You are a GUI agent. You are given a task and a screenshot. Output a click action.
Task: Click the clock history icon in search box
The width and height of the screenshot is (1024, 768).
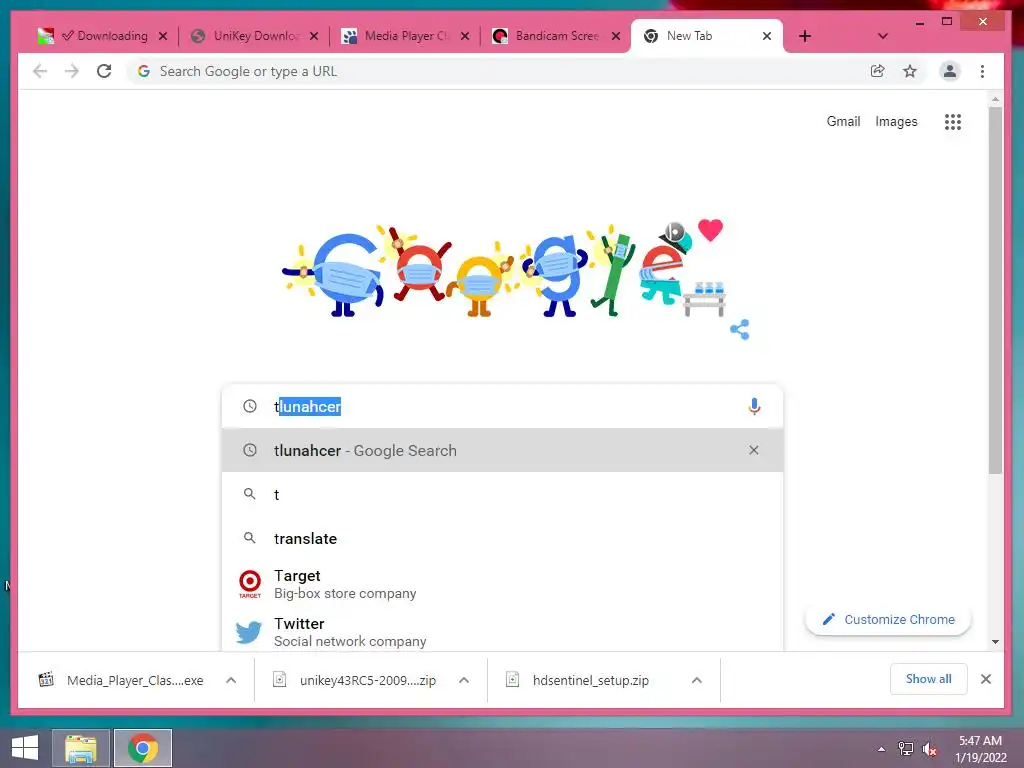(x=249, y=406)
